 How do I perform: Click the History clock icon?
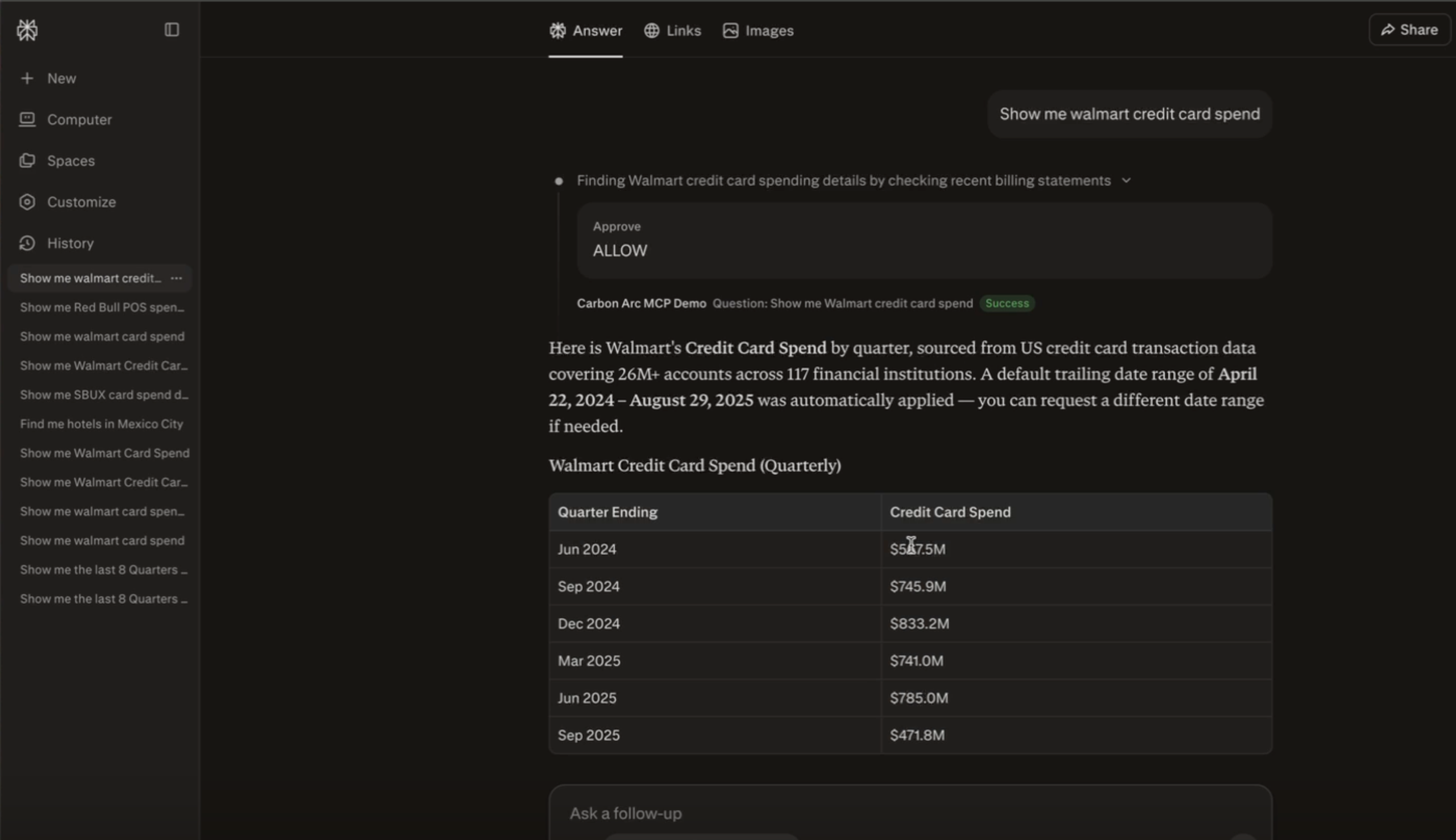pyautogui.click(x=26, y=243)
